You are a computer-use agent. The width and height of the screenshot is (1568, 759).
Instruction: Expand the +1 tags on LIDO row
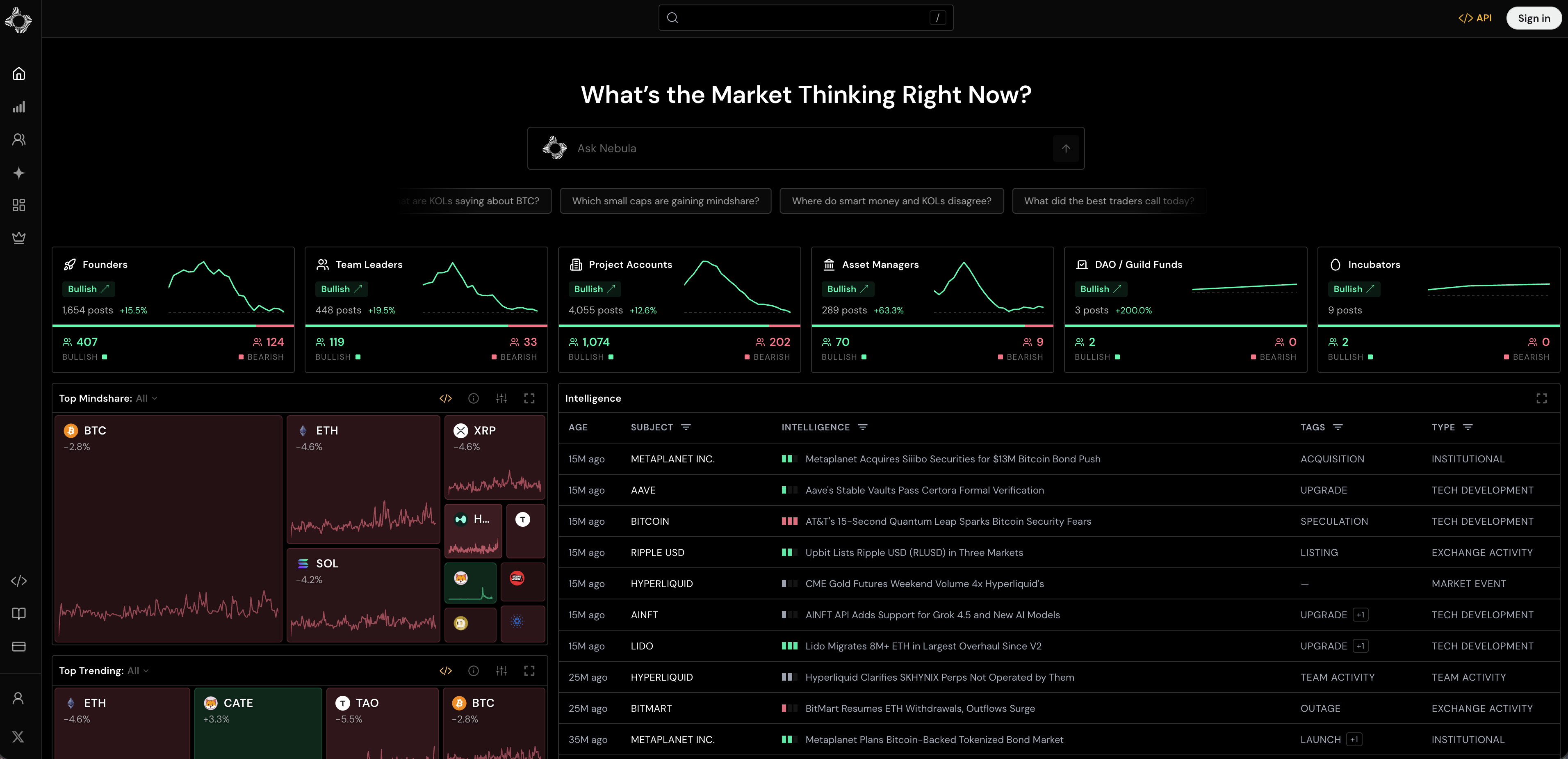point(1361,646)
